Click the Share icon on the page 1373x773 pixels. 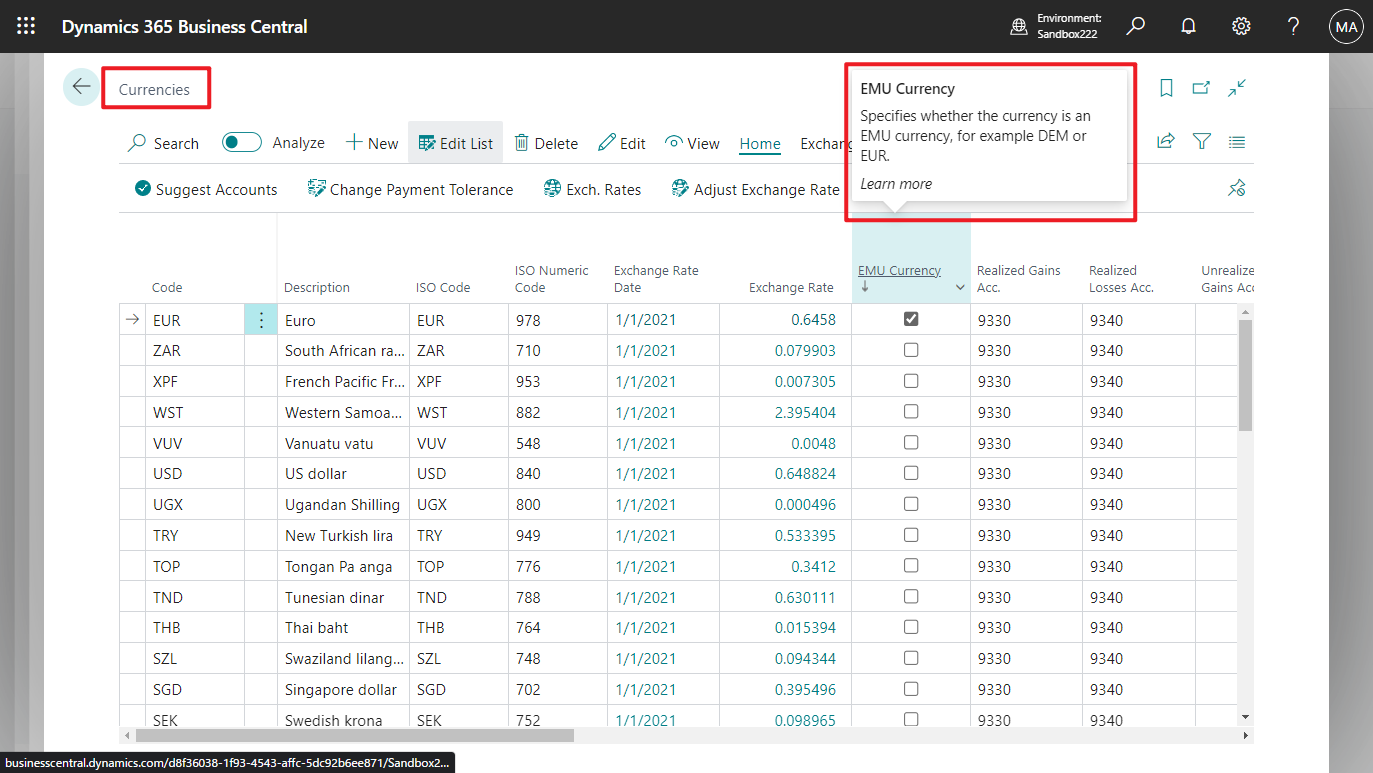[x=1166, y=142]
